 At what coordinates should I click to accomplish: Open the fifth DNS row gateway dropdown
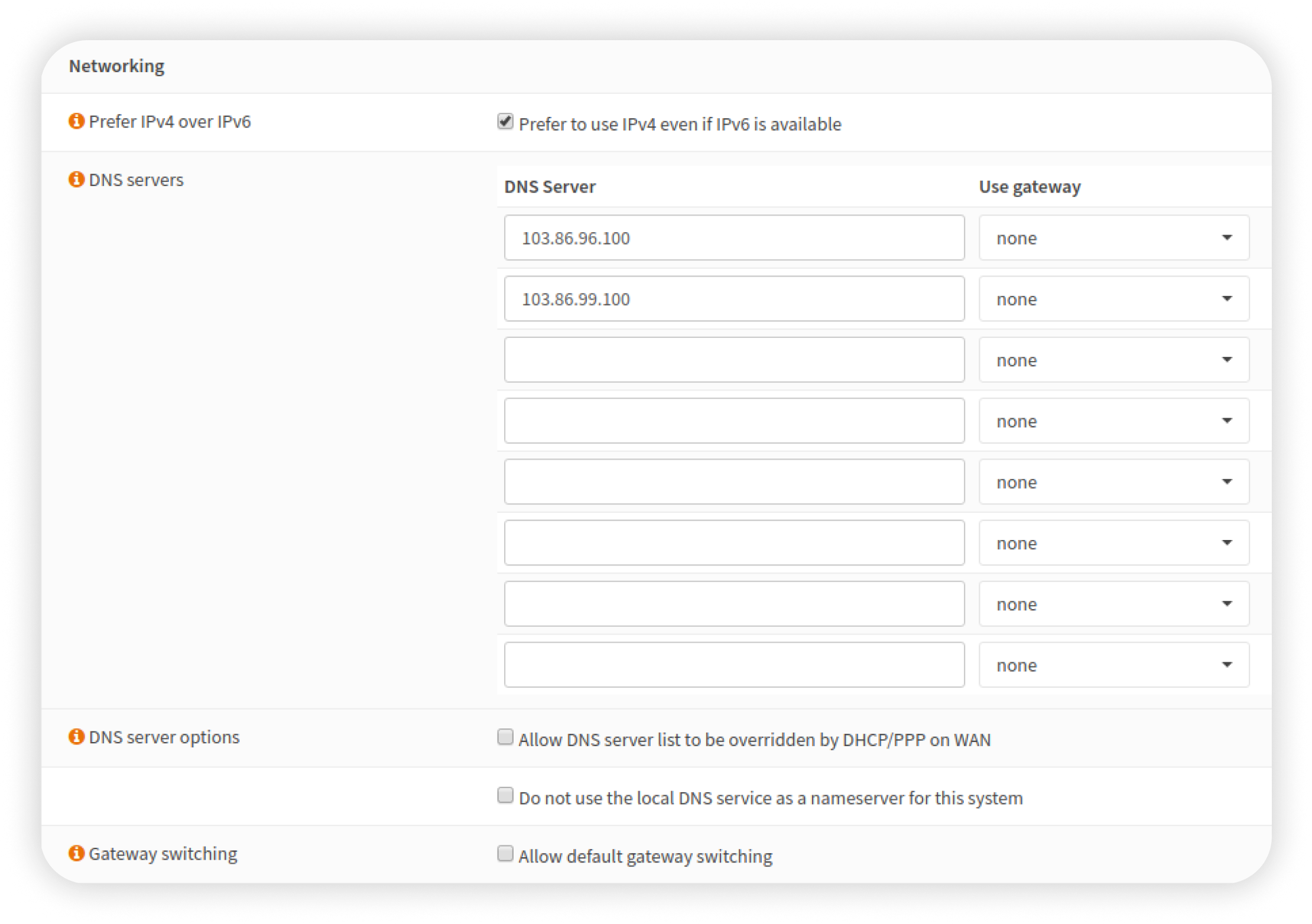pos(1113,481)
